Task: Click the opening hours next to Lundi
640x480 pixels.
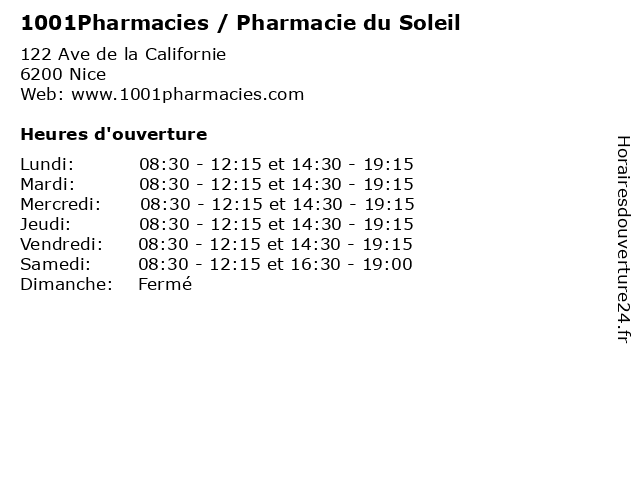Action: click(x=276, y=164)
